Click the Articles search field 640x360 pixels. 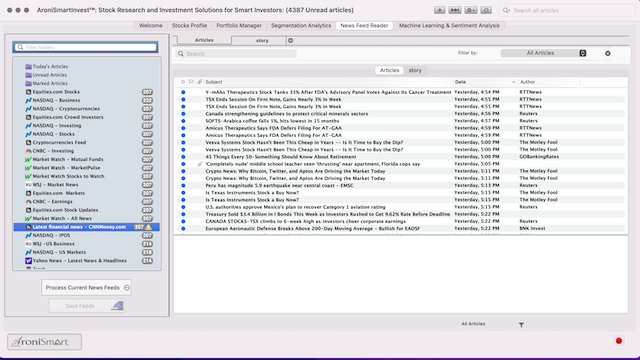click(x=236, y=53)
